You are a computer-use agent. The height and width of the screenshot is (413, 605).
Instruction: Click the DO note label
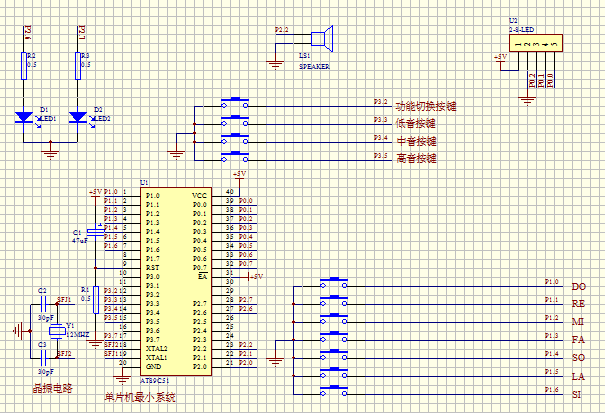click(579, 286)
